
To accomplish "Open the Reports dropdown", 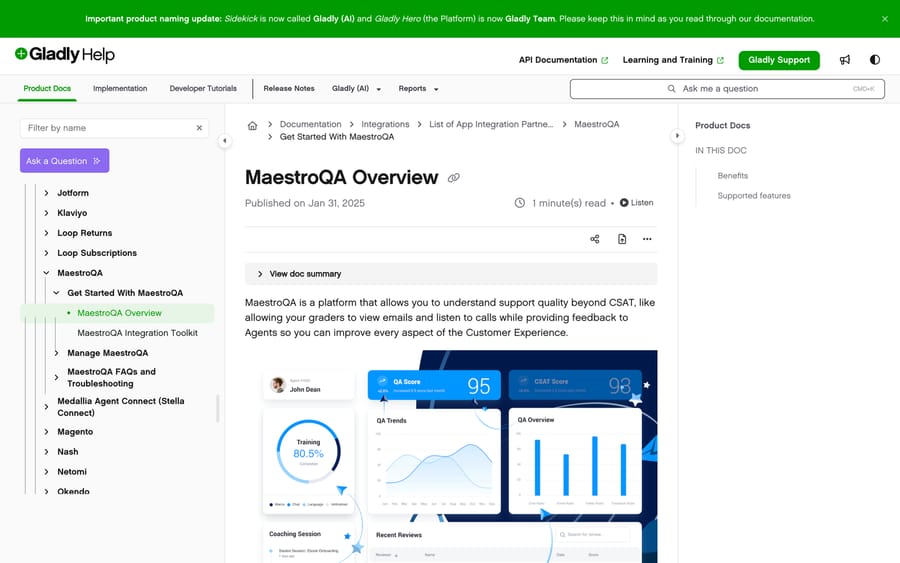I will tap(418, 88).
